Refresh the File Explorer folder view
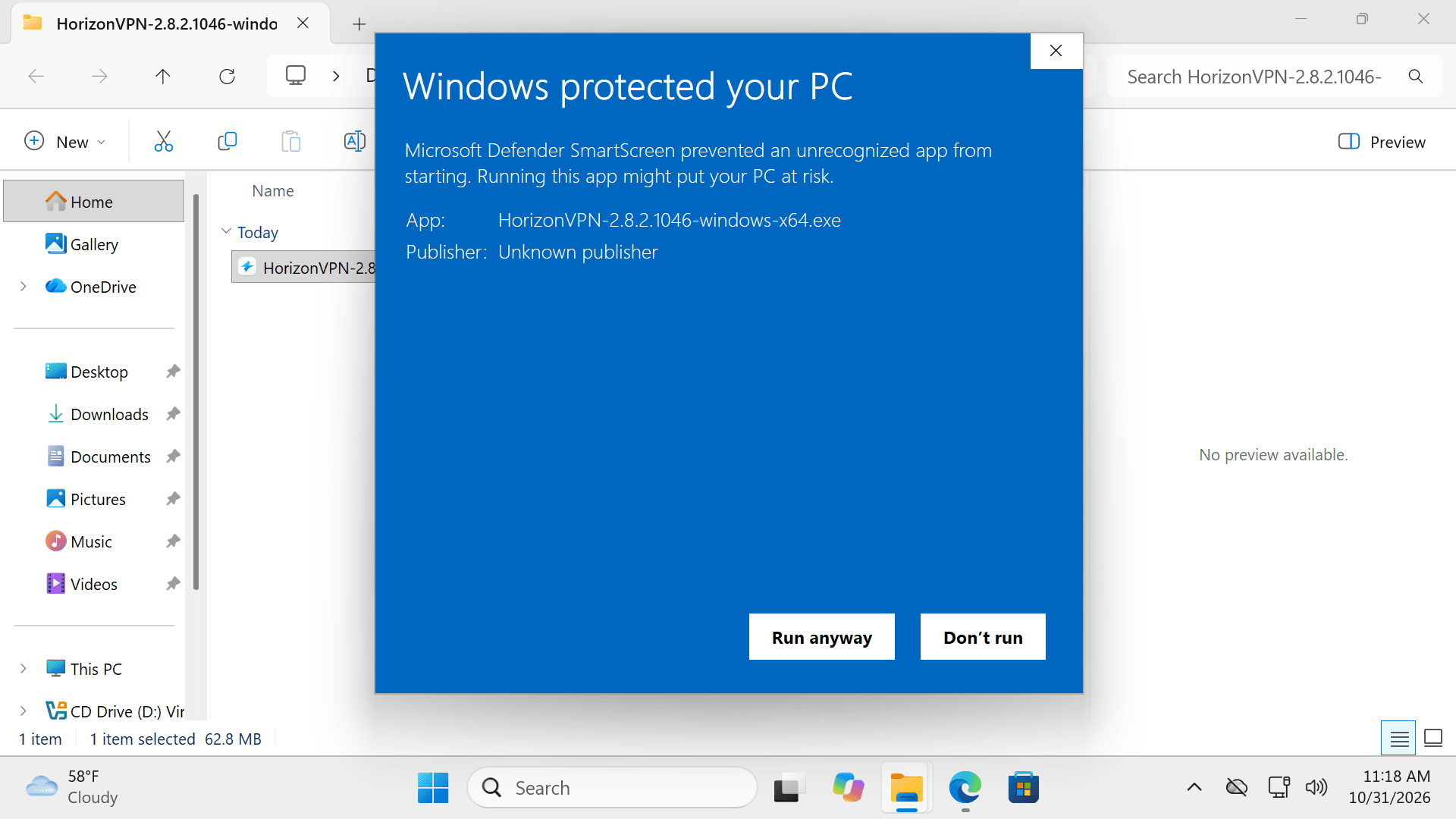The image size is (1456, 819). tap(227, 76)
